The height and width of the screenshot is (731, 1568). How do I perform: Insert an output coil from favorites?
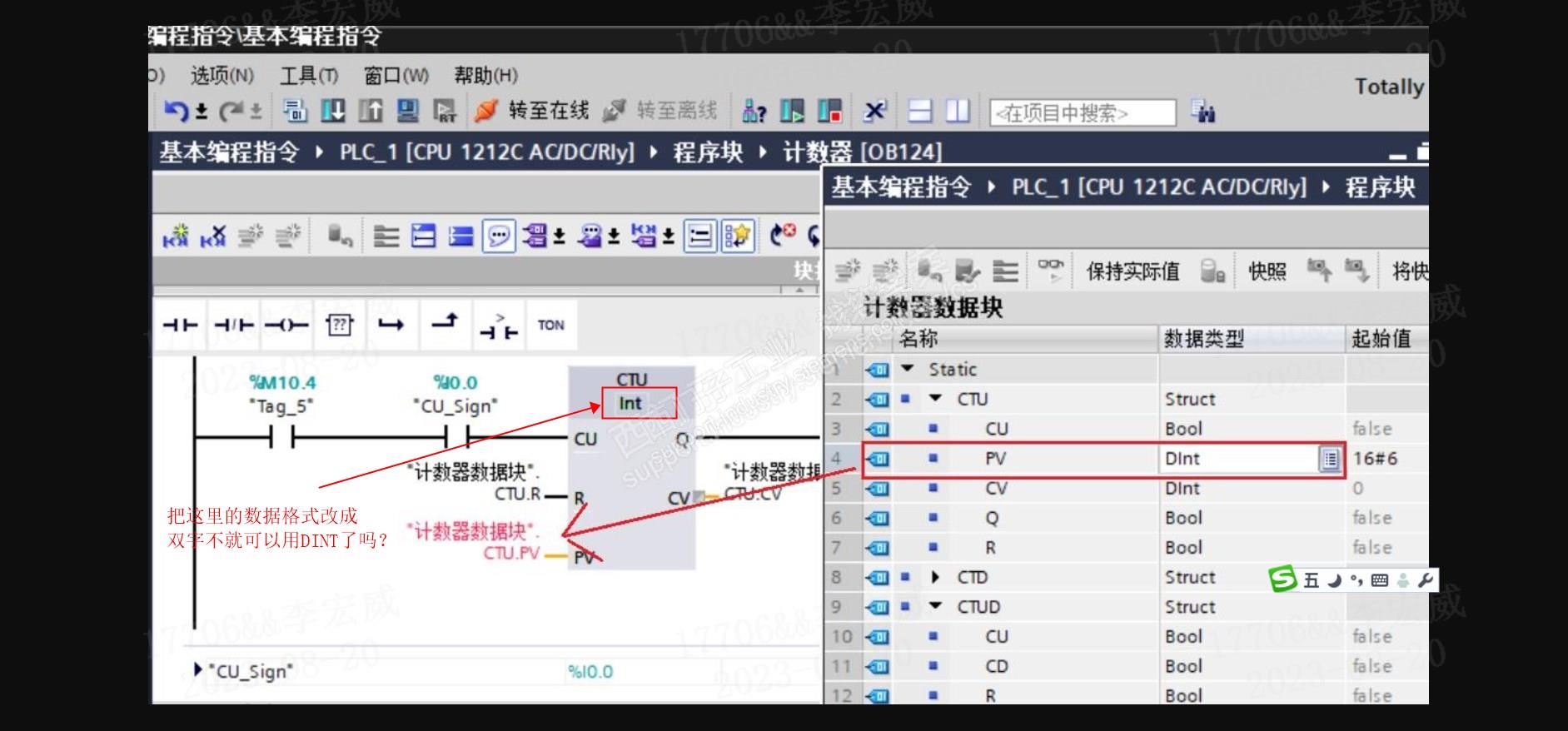(x=286, y=325)
